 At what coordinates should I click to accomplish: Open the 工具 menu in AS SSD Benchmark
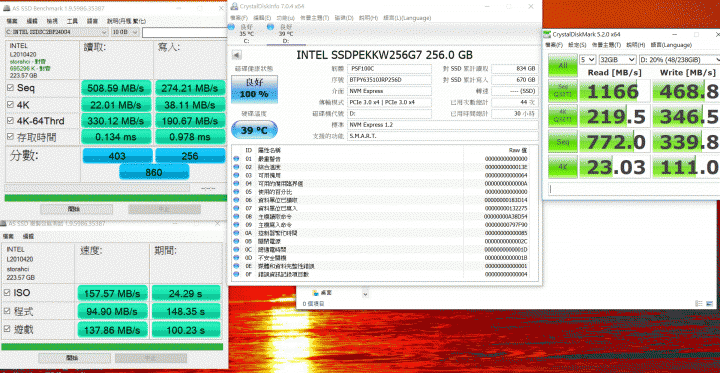coord(73,21)
